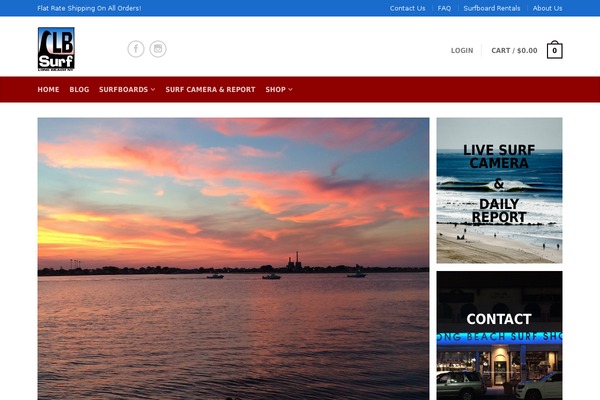
Task: Click the flat rate shipping notice
Action: pos(89,8)
